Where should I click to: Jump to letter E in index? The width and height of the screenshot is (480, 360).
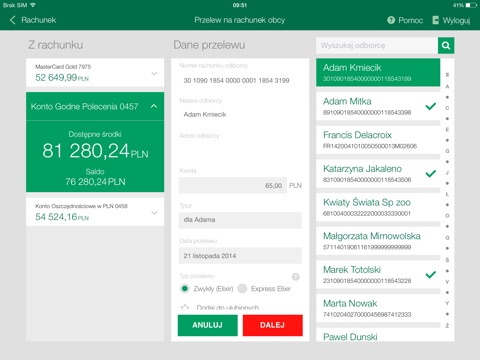pyautogui.click(x=447, y=129)
